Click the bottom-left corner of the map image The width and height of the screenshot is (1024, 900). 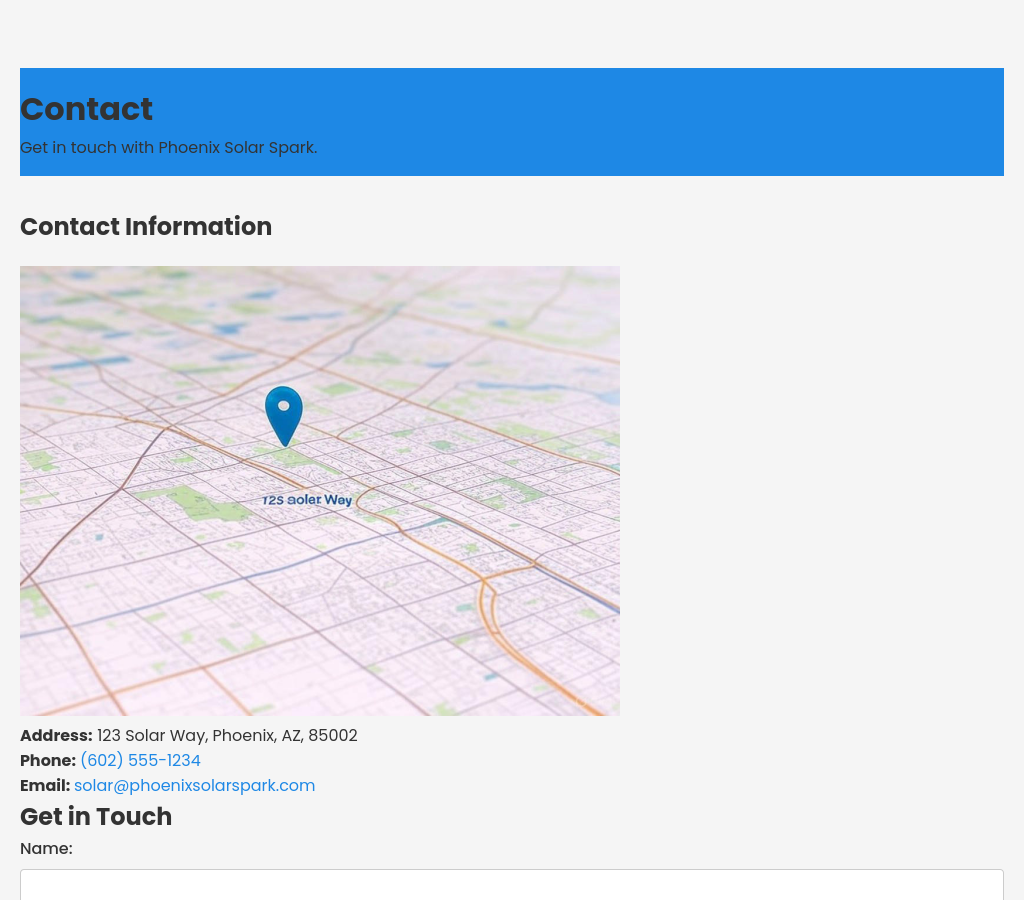32,704
